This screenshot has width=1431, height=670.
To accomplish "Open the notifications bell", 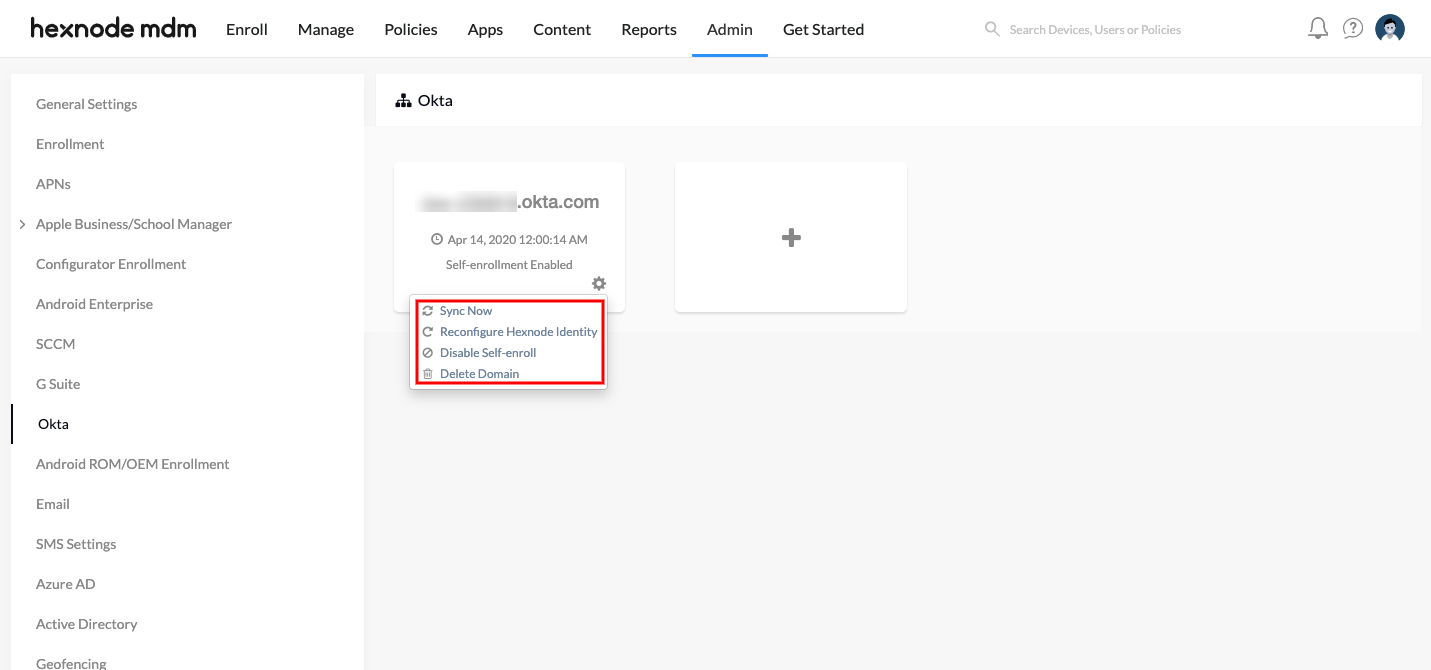I will (1318, 28).
